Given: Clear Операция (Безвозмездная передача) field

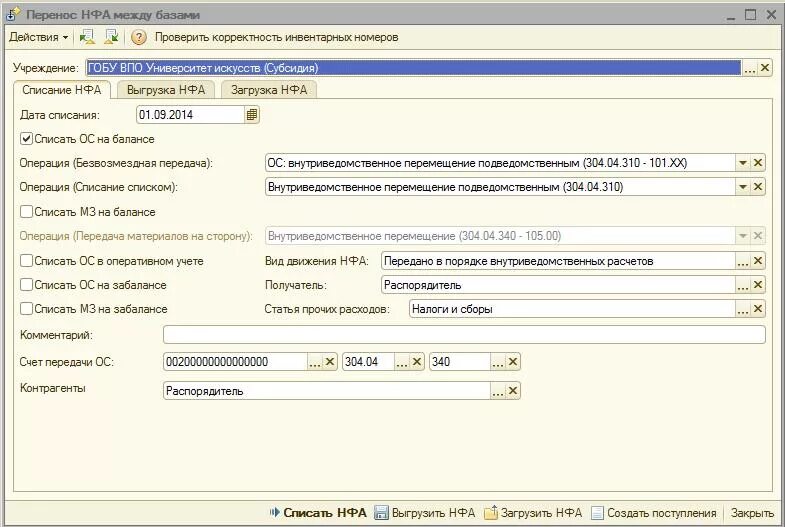Looking at the screenshot, I should (x=758, y=163).
